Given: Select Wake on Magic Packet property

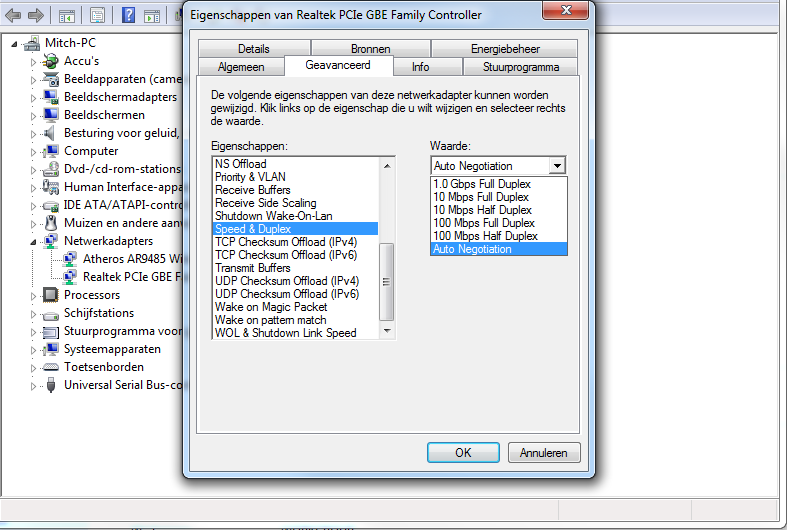Looking at the screenshot, I should point(271,307).
